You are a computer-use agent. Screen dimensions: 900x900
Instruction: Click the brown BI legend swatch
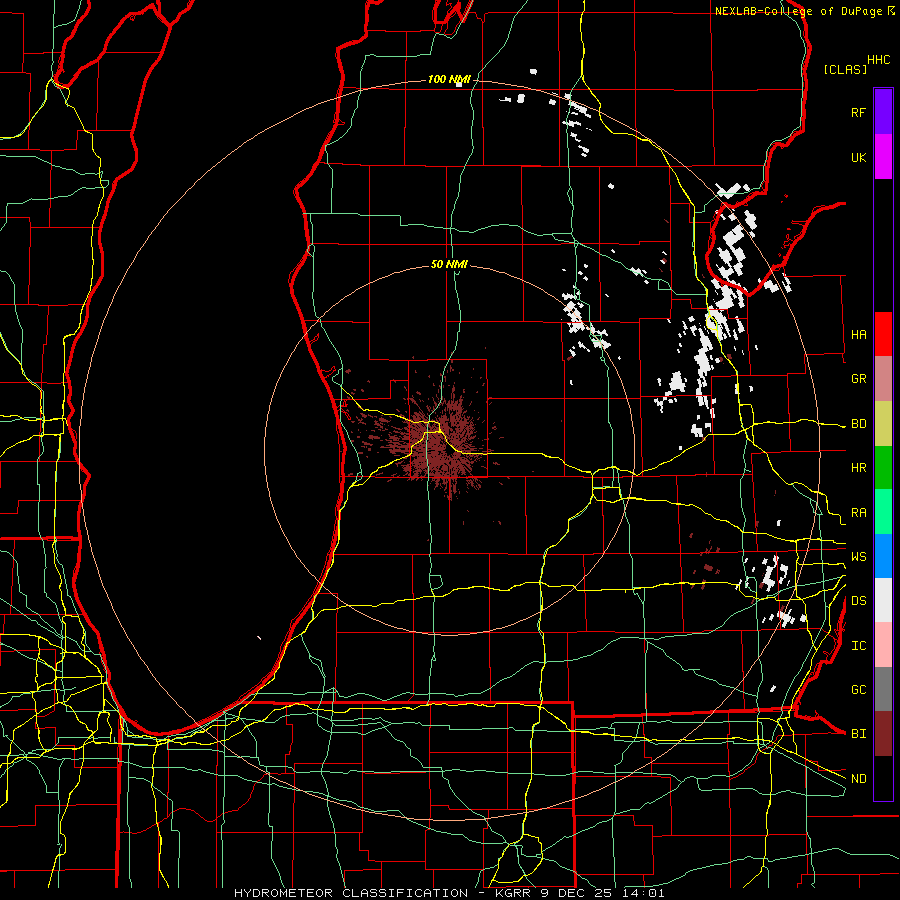click(883, 734)
